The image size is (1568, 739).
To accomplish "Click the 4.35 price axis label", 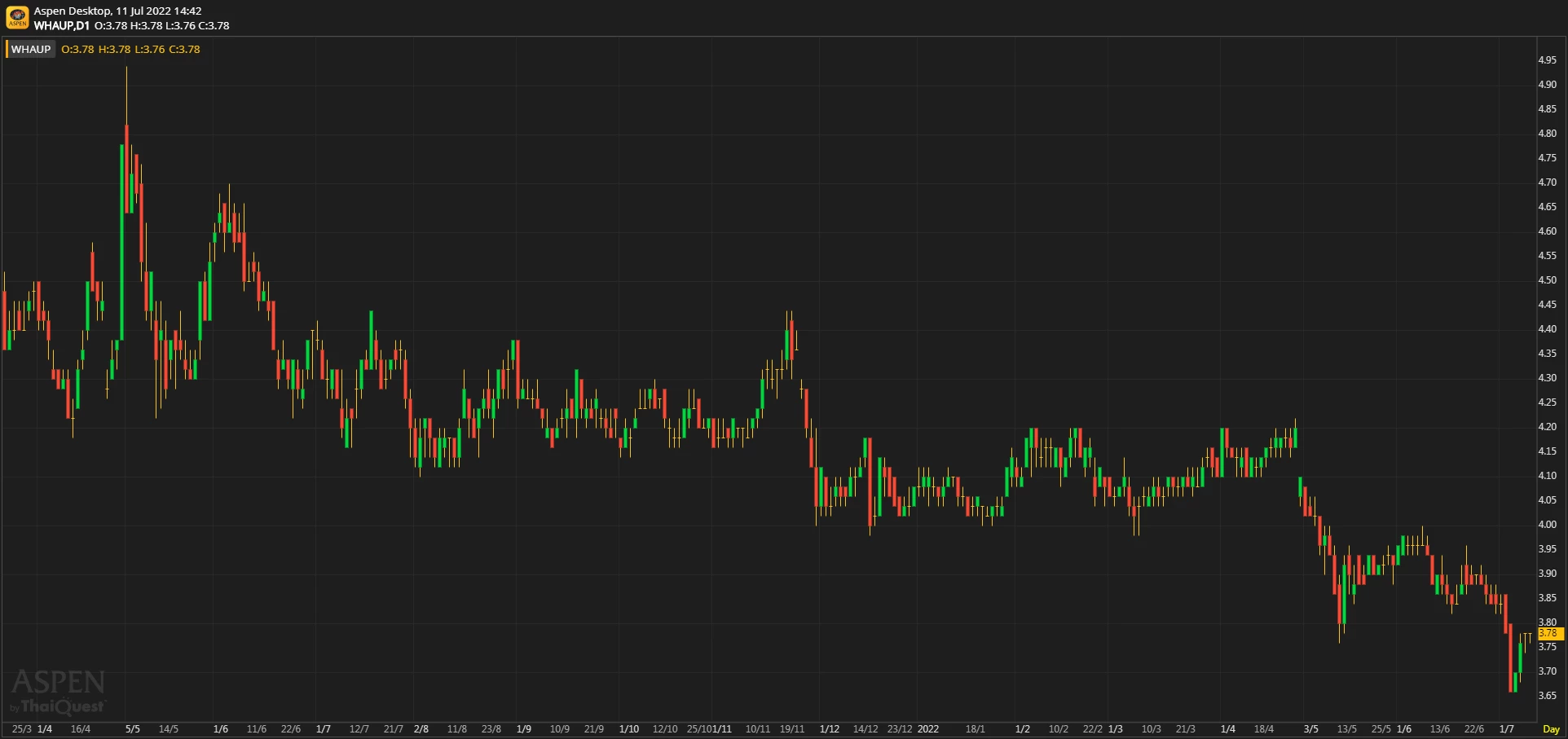I will coord(1547,354).
